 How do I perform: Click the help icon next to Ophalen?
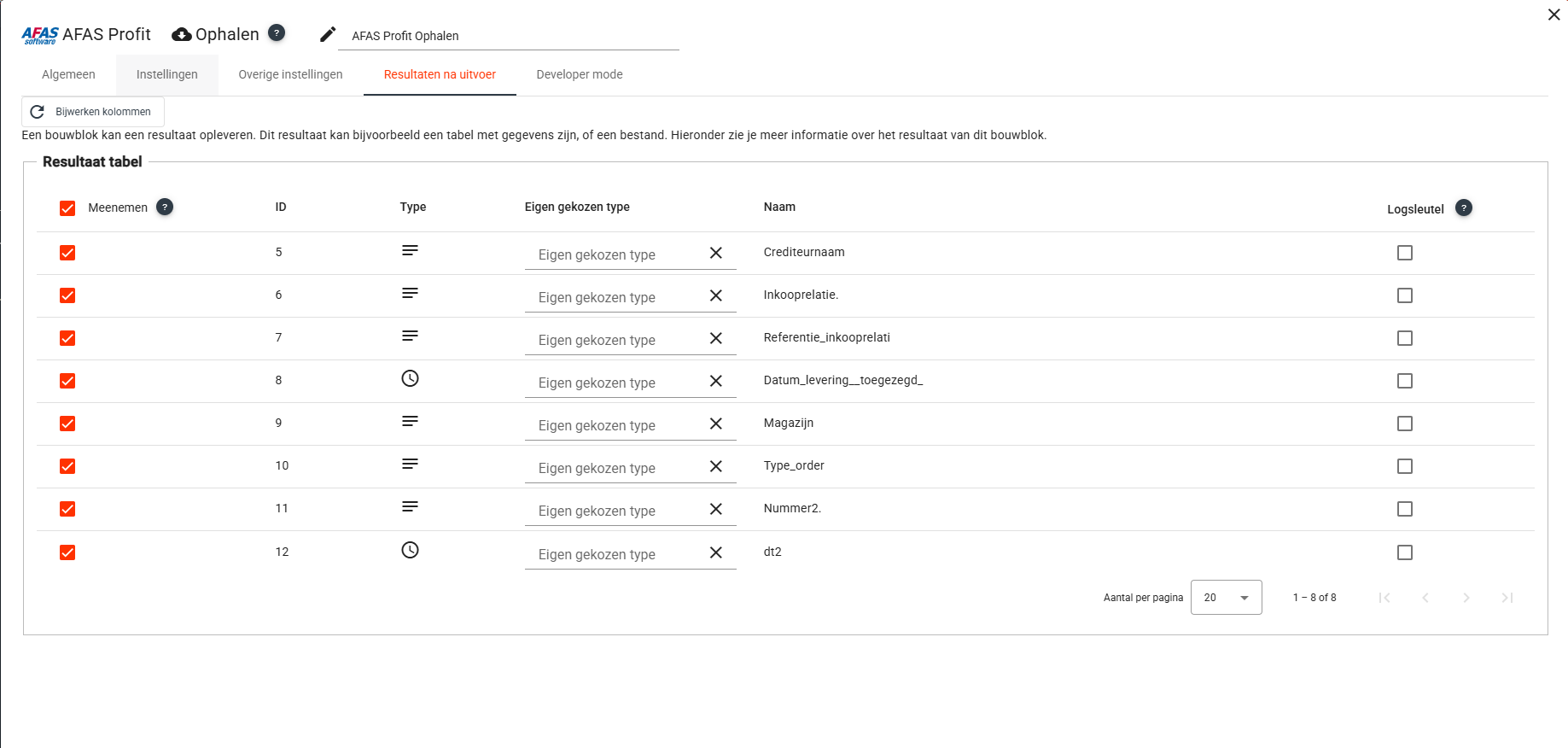coord(277,32)
